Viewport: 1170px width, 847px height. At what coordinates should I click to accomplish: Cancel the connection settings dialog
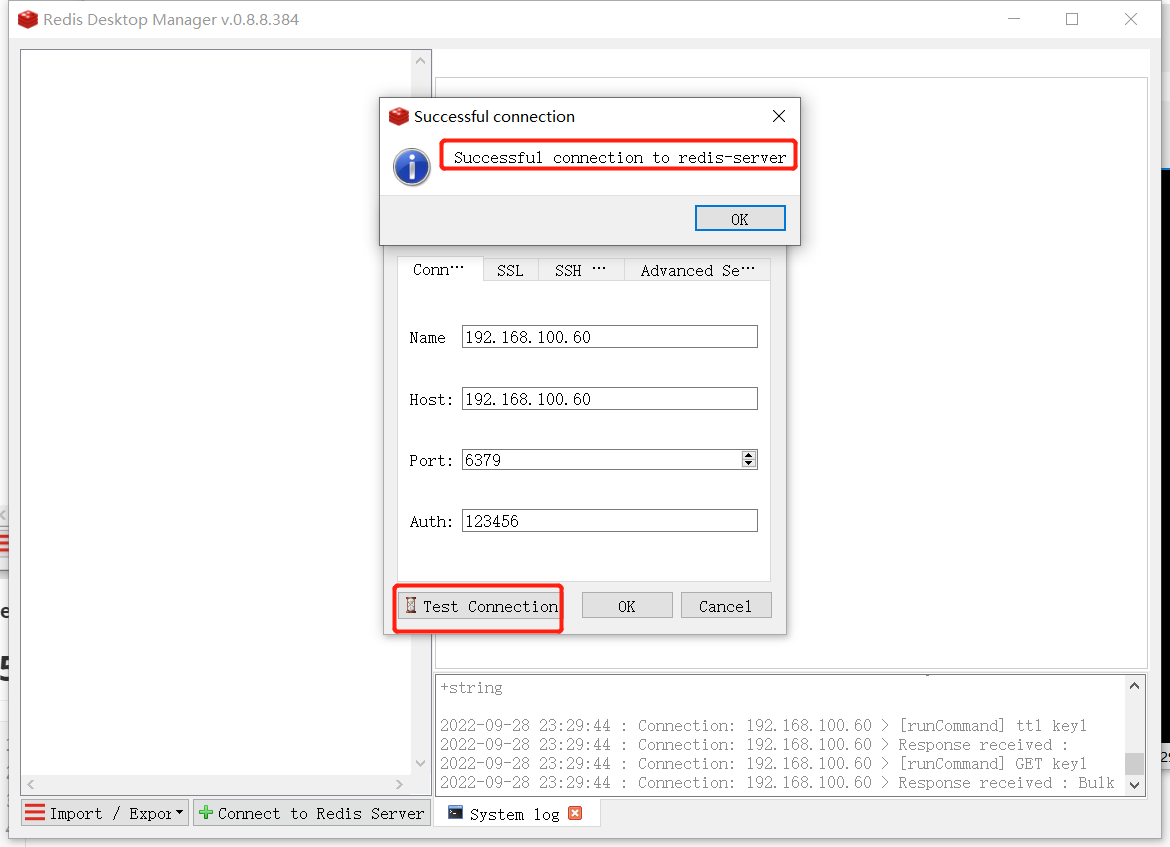pyautogui.click(x=725, y=606)
